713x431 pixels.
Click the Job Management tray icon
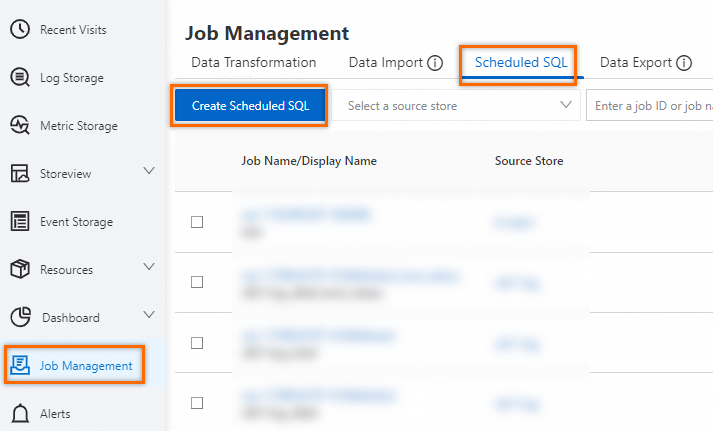click(x=20, y=365)
